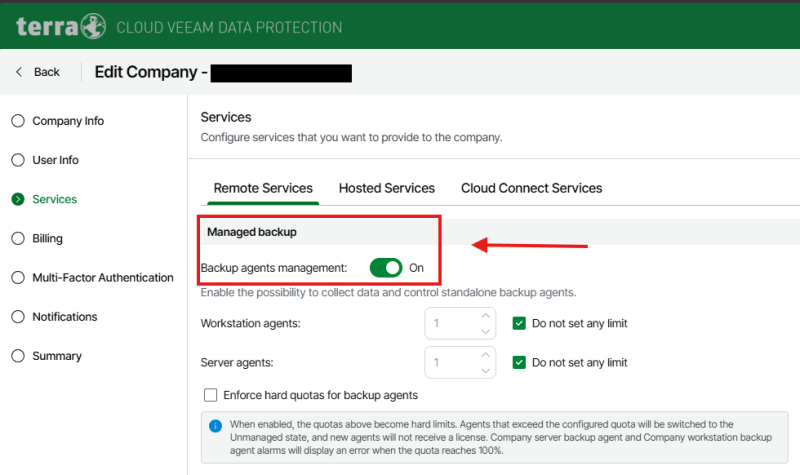The height and width of the screenshot is (475, 800).
Task: Click the CLOUD VEEAM DATA PROTECTION title
Action: [229, 27]
